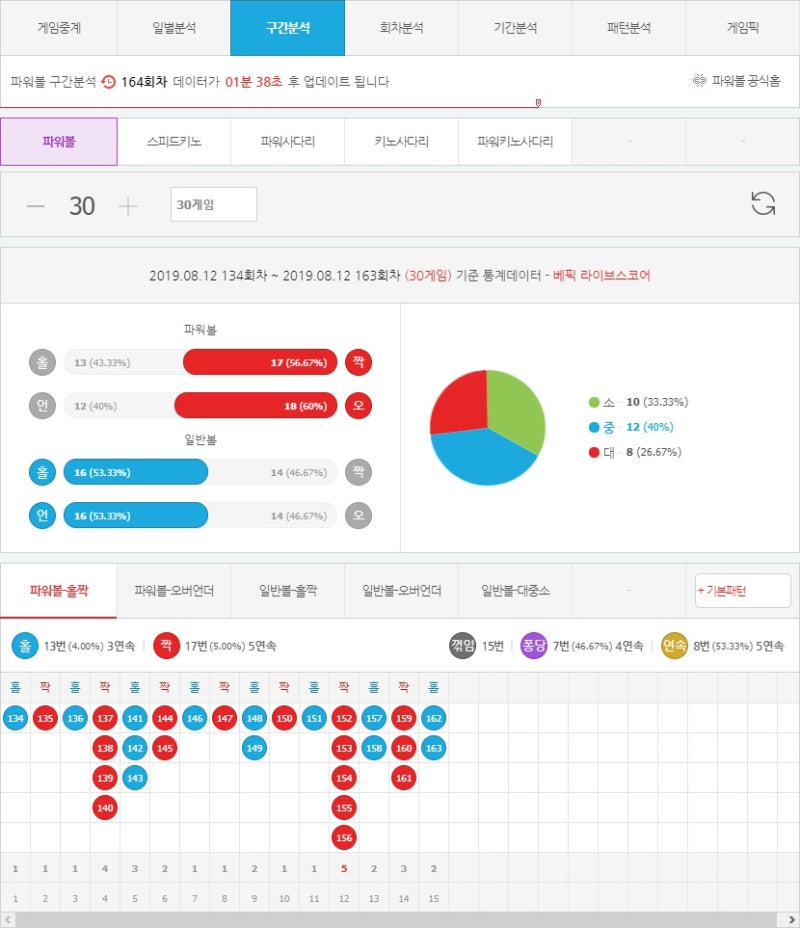Image resolution: width=800 pixels, height=928 pixels.
Task: Click the 베픽 라이브스코어 link
Action: [x=601, y=275]
